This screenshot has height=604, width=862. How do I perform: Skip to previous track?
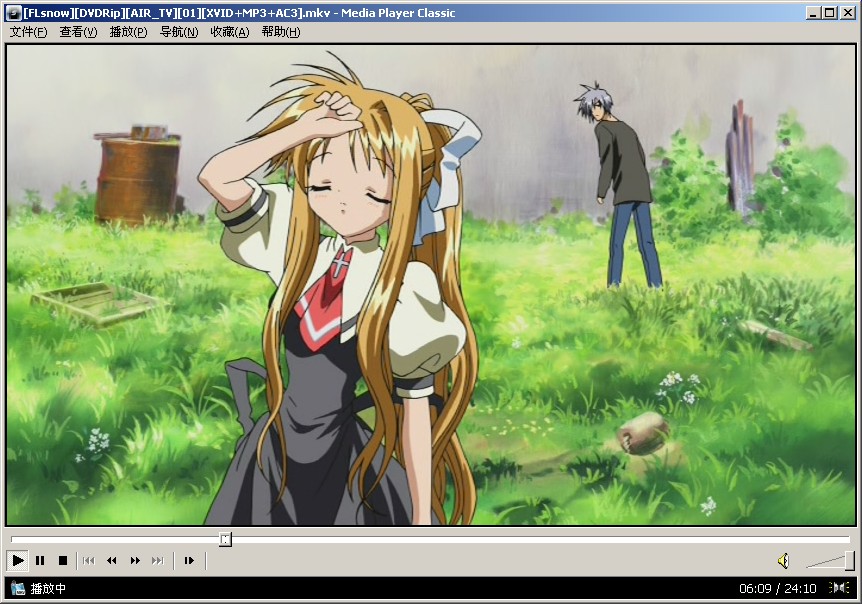click(x=89, y=561)
